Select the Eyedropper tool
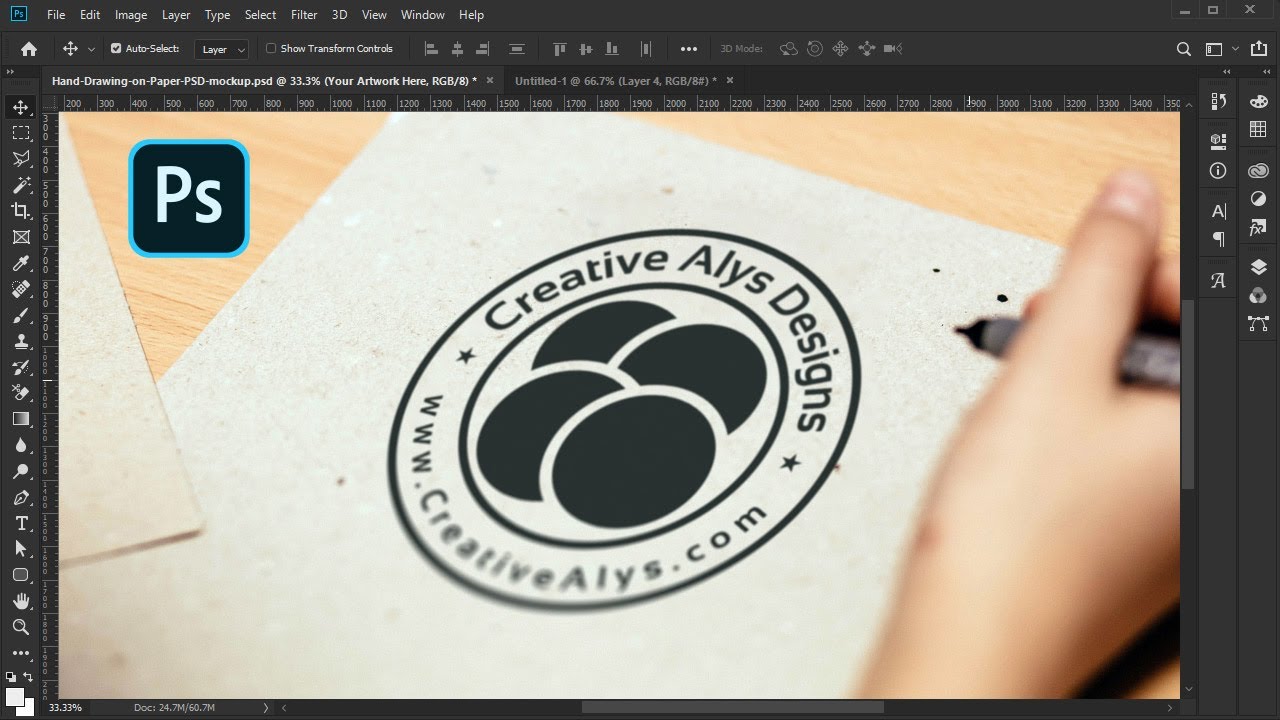 click(20, 263)
